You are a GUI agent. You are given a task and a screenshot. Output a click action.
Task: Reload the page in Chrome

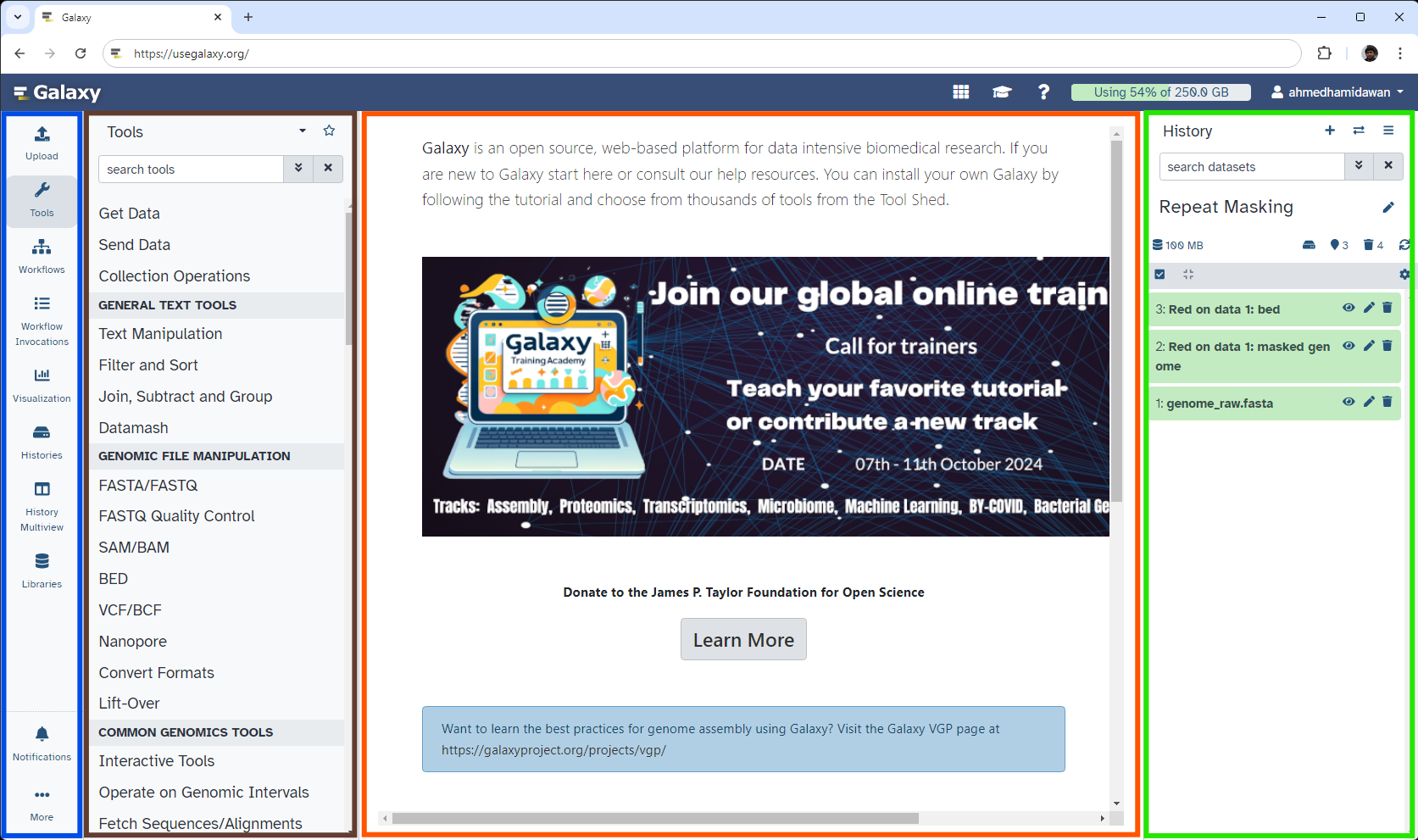pos(81,53)
